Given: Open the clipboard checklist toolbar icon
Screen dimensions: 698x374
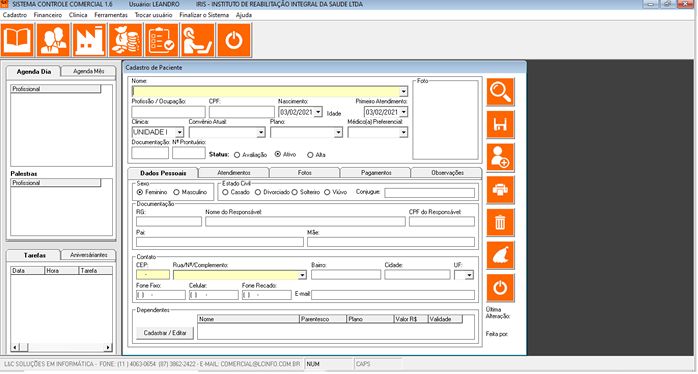Looking at the screenshot, I should pos(162,40).
